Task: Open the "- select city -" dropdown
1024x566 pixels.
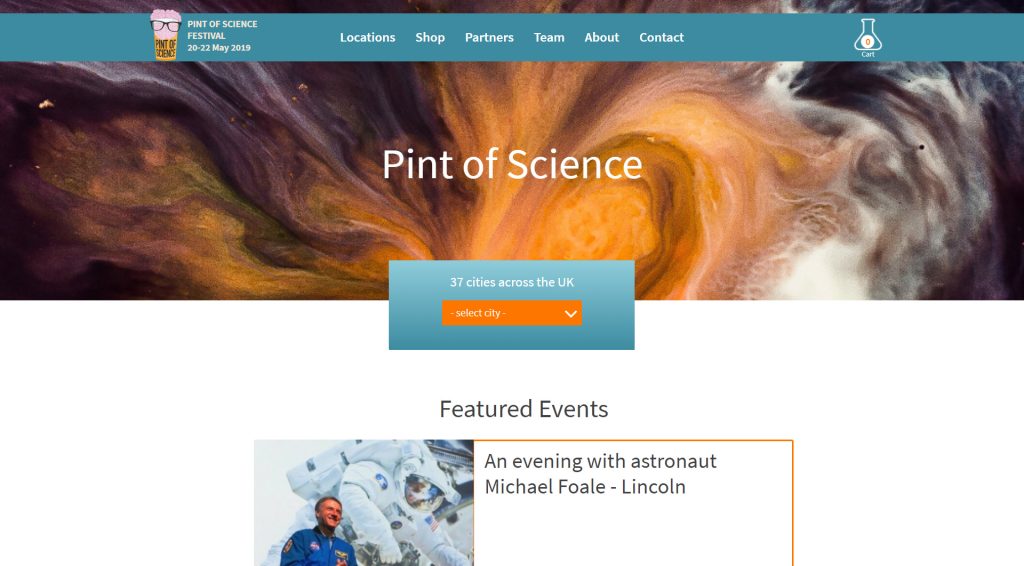Action: click(511, 313)
